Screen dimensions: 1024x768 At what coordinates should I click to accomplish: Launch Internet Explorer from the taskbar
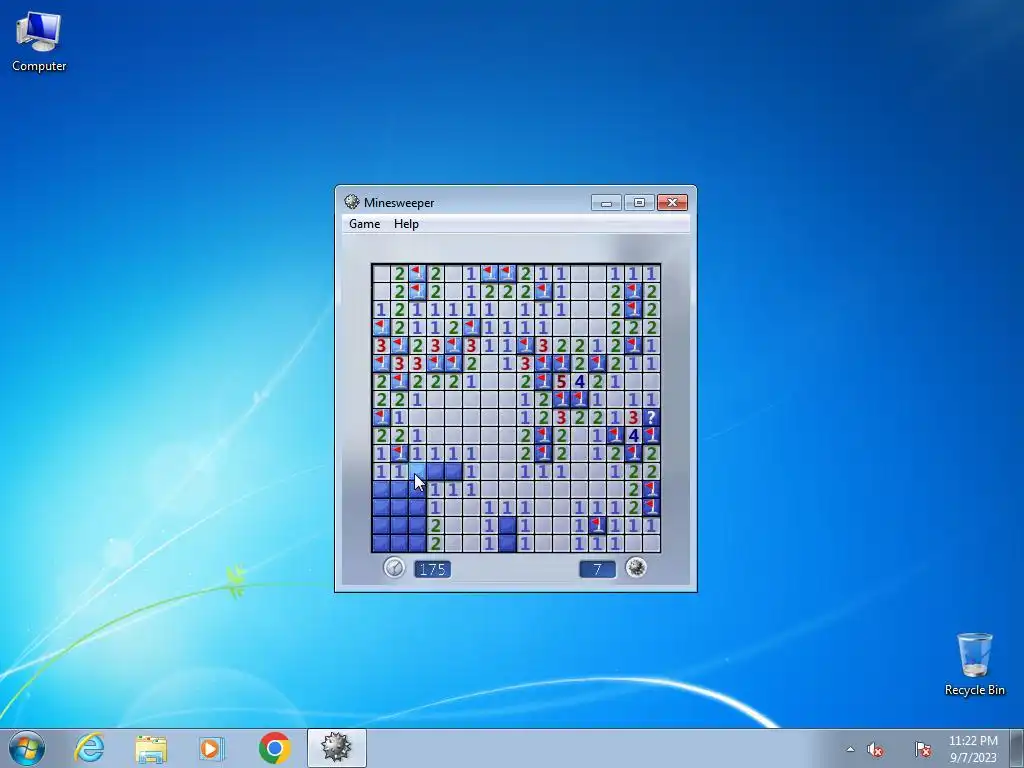tap(89, 748)
